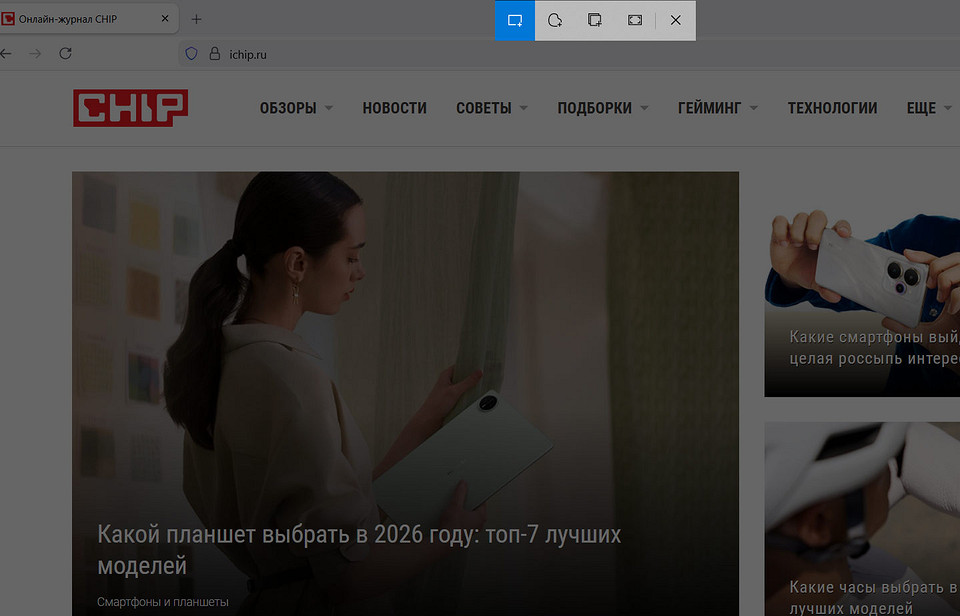This screenshot has width=960, height=616.
Task: Expand the ГЕЙМИНГ menu
Action: point(717,108)
